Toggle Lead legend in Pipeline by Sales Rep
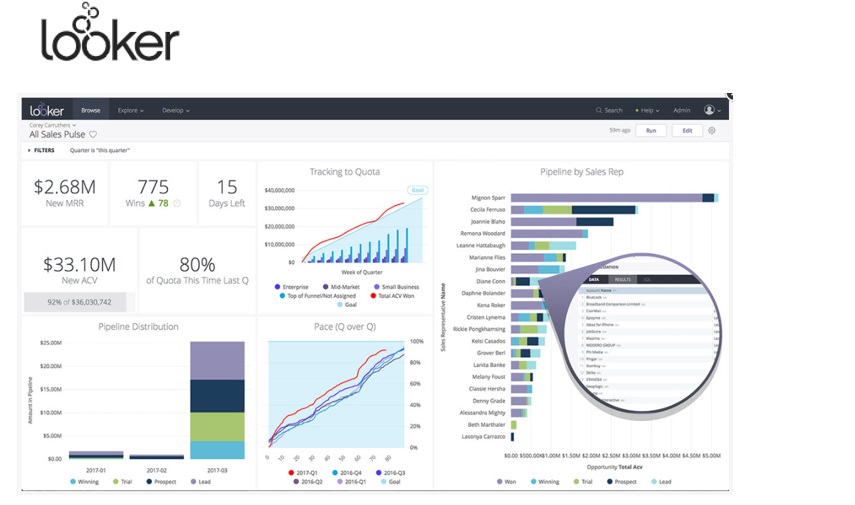Screen dimensions: 855x505 pos(661,482)
